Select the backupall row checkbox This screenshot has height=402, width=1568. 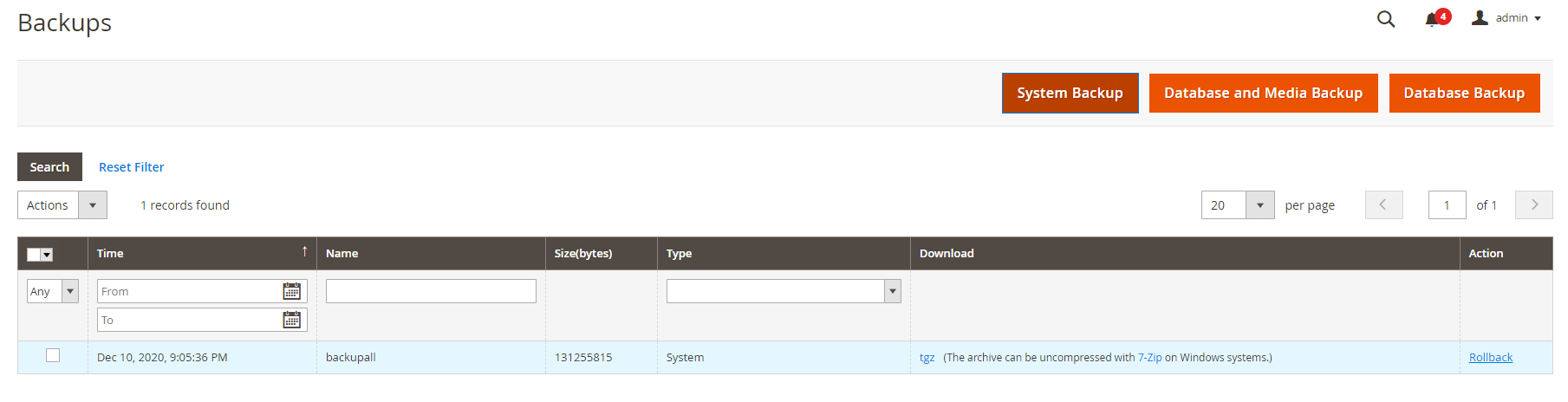pos(53,356)
